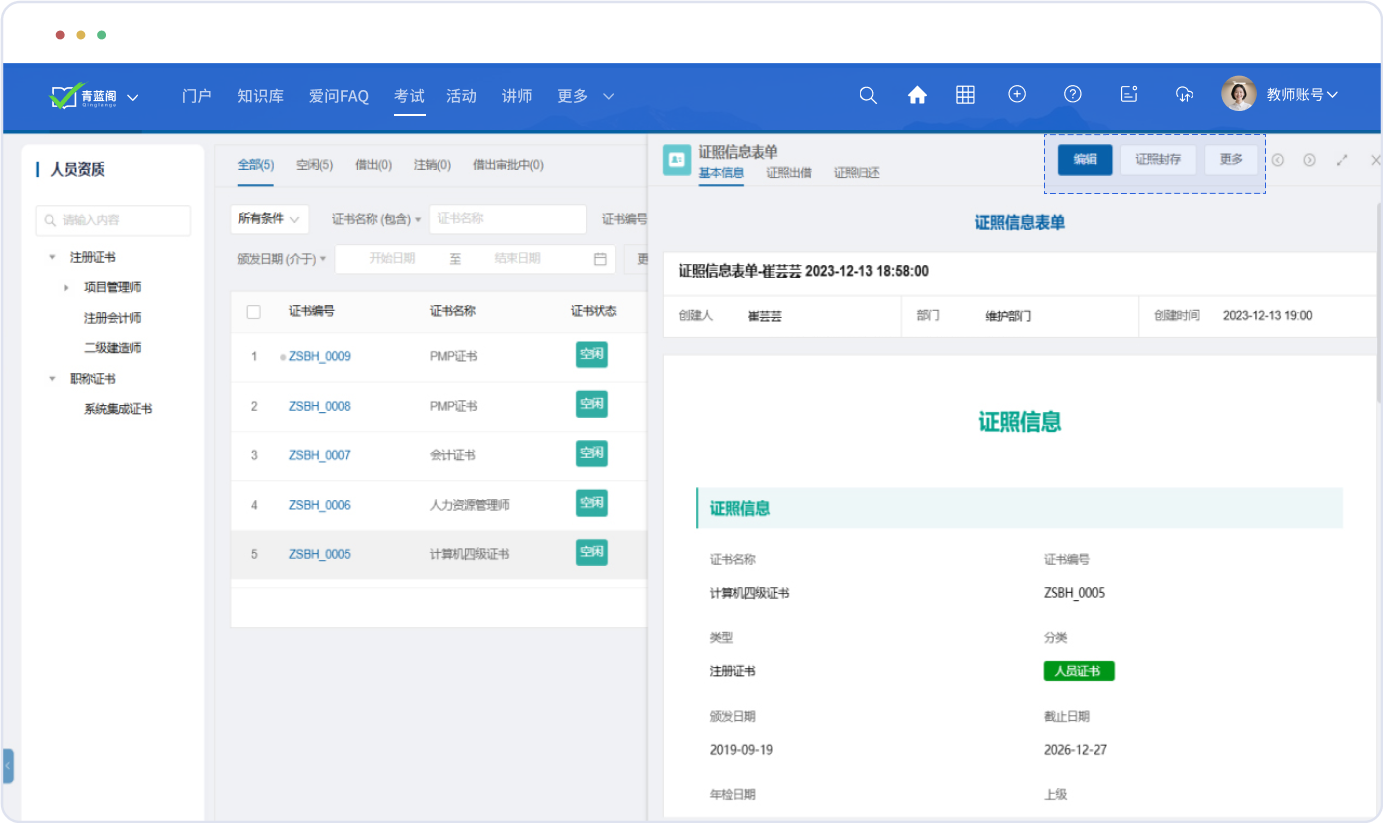Open help question mark icon
Image resolution: width=1383 pixels, height=823 pixels.
1073,94
